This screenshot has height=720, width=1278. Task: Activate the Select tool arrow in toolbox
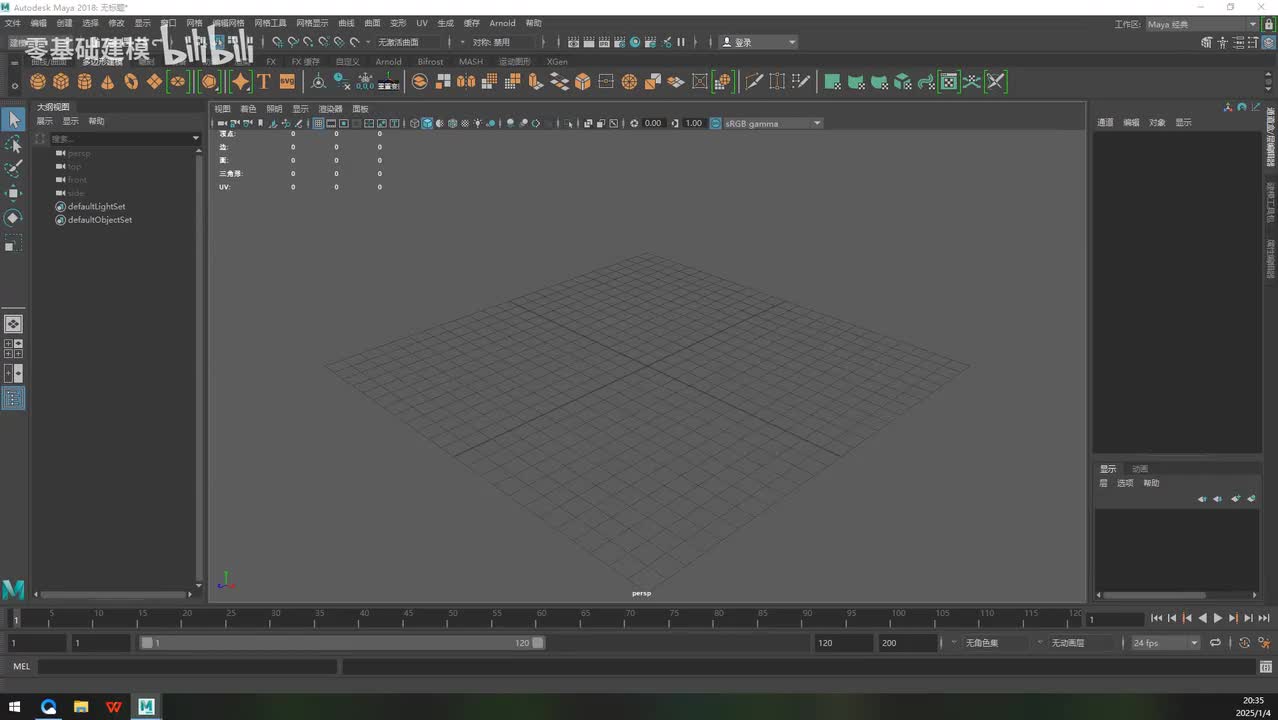(x=13, y=120)
